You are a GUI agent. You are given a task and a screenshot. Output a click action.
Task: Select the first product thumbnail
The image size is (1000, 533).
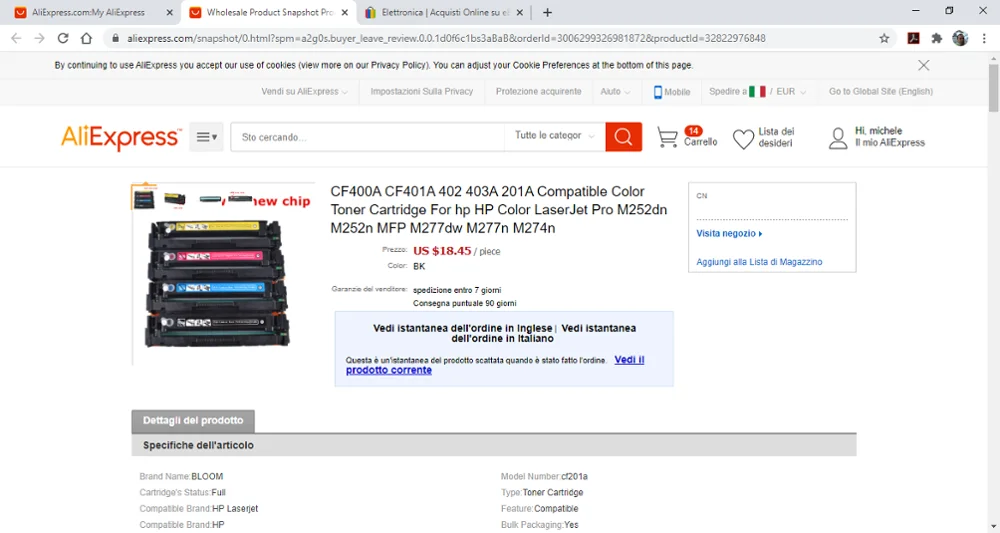click(x=144, y=198)
